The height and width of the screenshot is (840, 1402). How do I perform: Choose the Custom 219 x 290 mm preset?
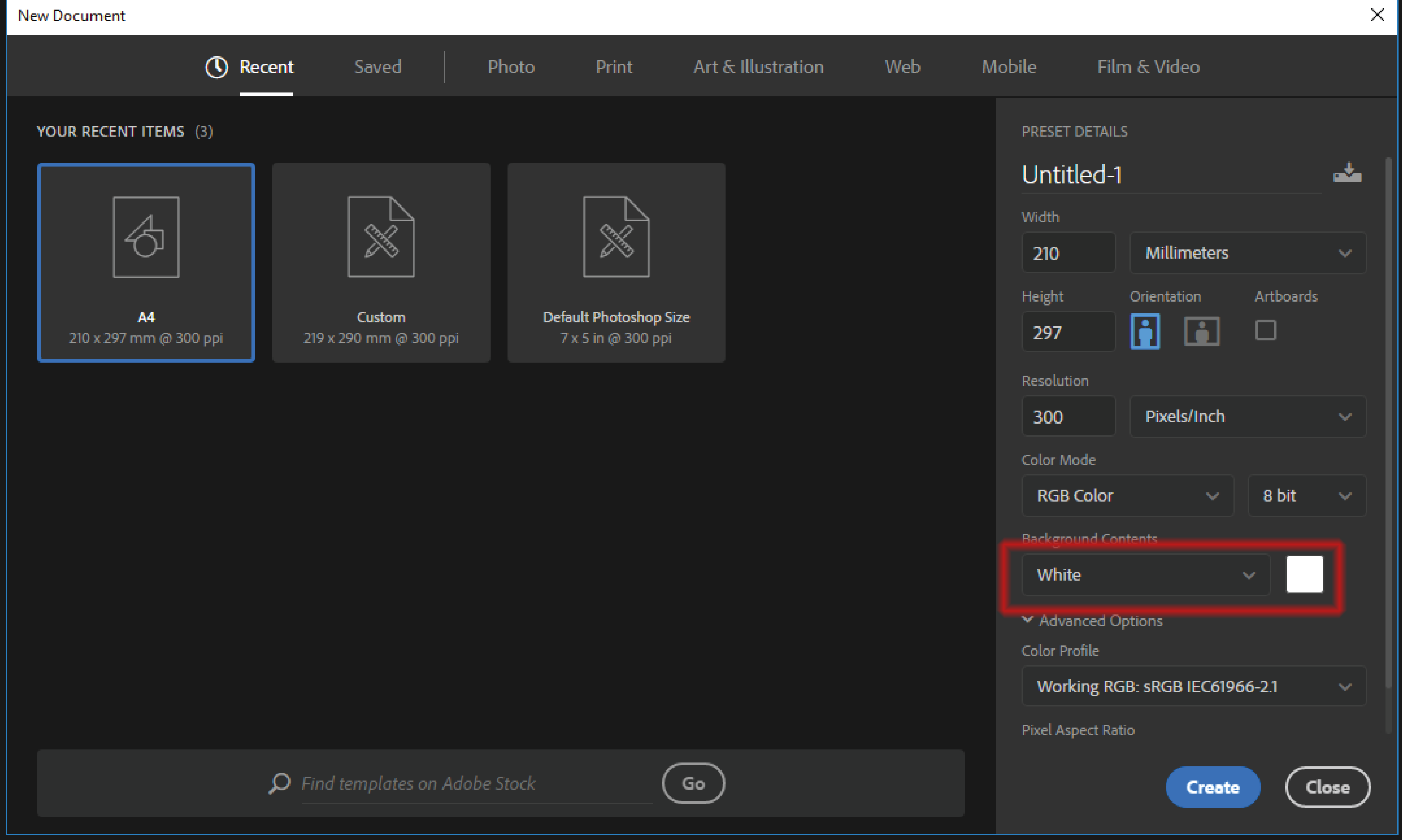381,262
